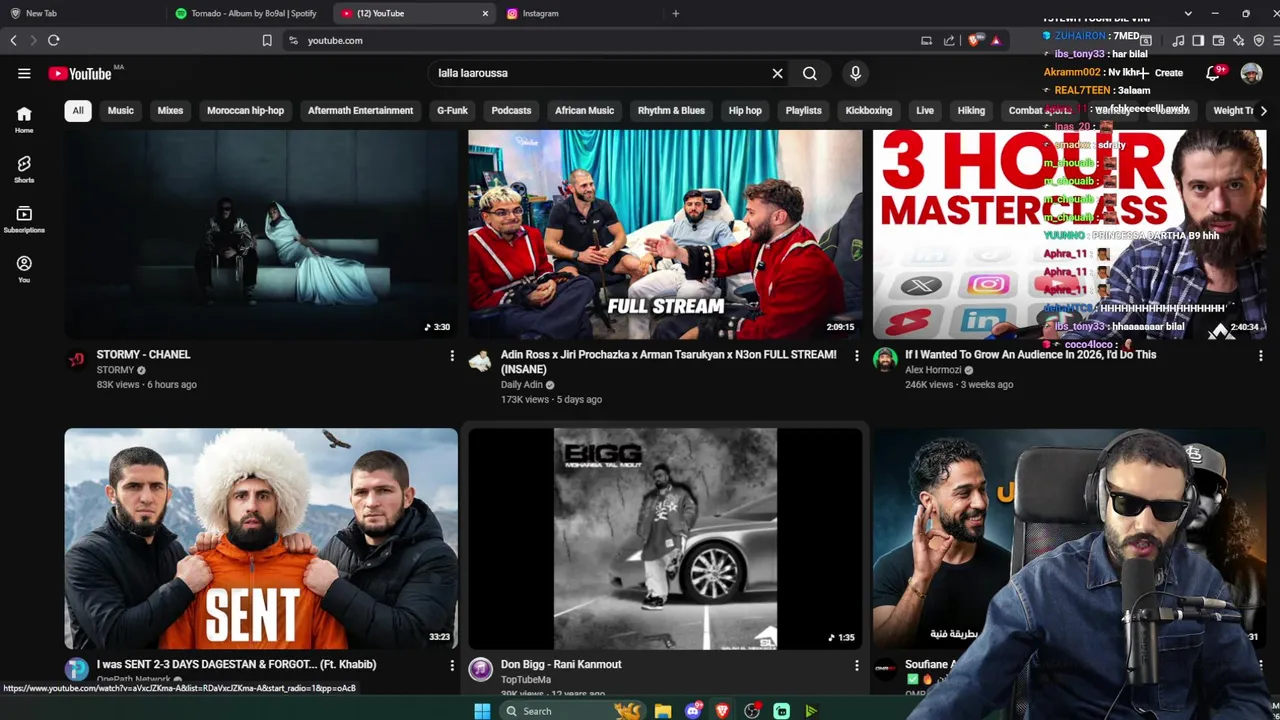Image resolution: width=1280 pixels, height=720 pixels.
Task: Switch to the Spotify Tornado tab
Action: (x=246, y=13)
